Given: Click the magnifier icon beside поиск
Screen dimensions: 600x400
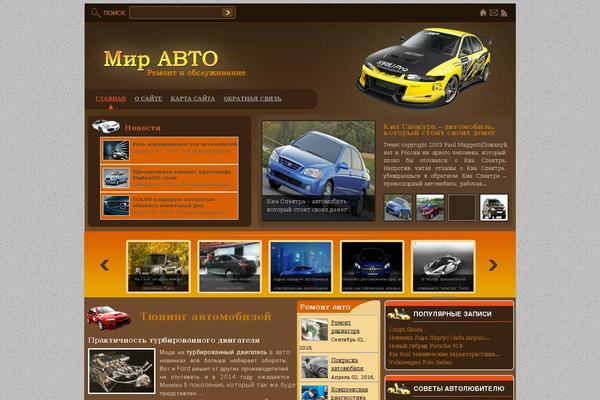Looking at the screenshot, I should (x=96, y=13).
